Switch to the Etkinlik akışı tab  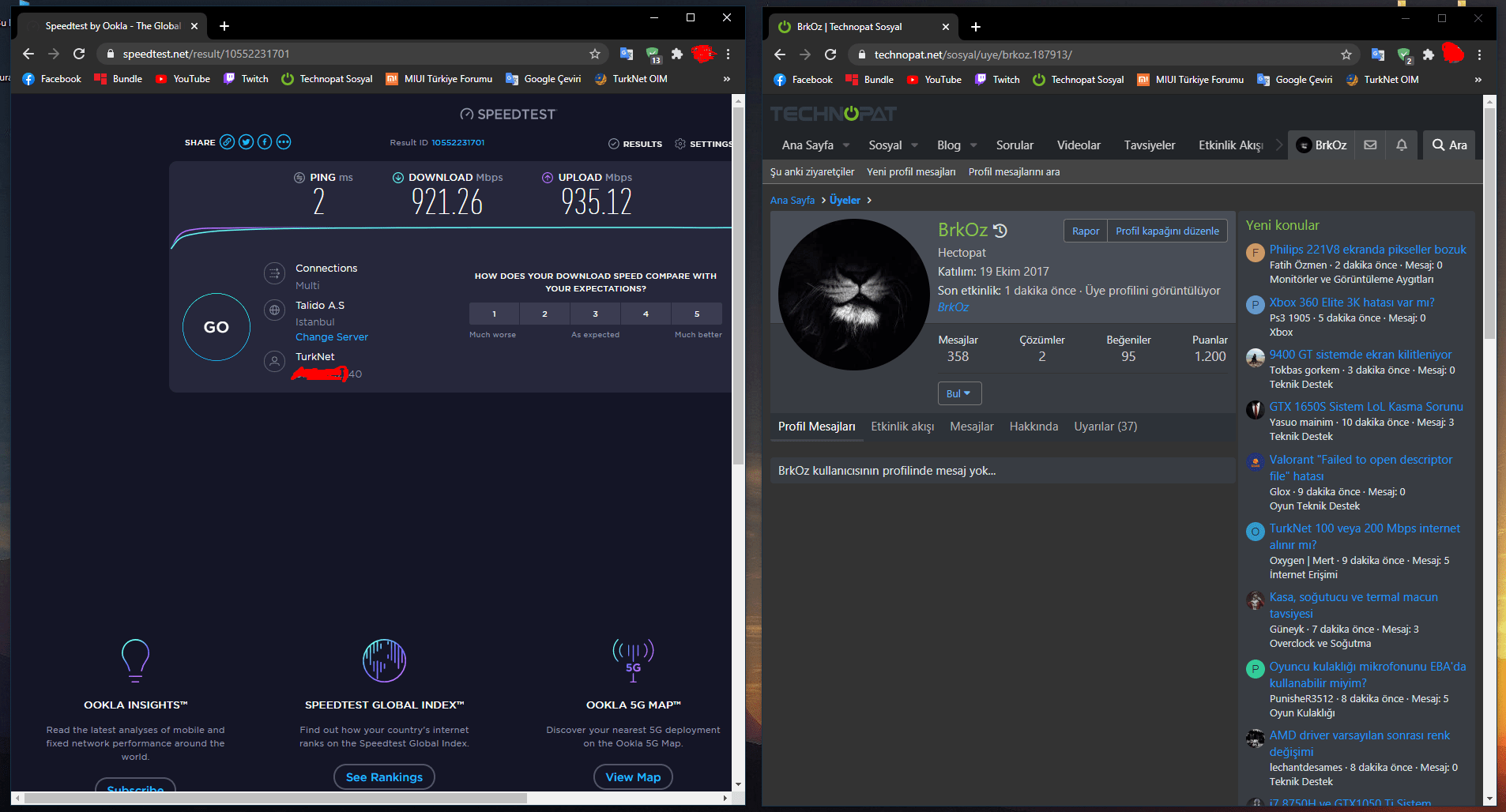point(902,427)
